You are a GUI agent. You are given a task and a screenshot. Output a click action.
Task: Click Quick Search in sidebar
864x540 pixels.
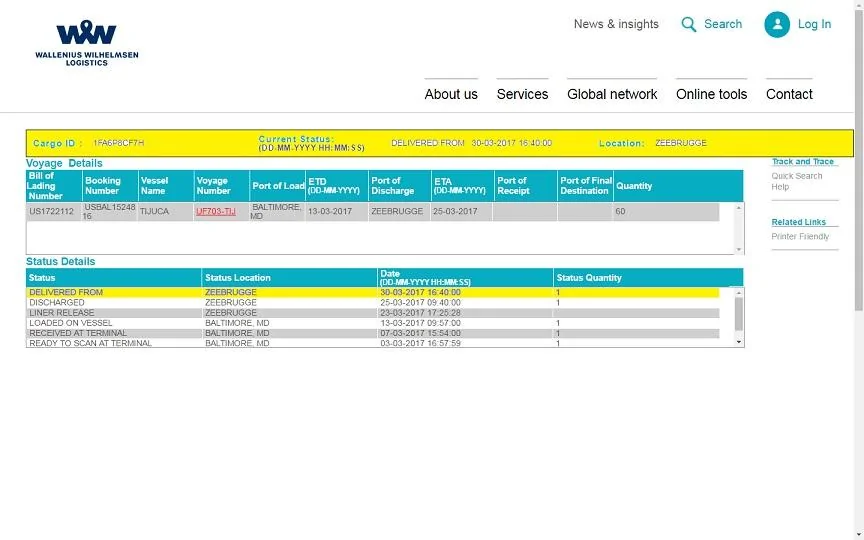click(x=797, y=176)
